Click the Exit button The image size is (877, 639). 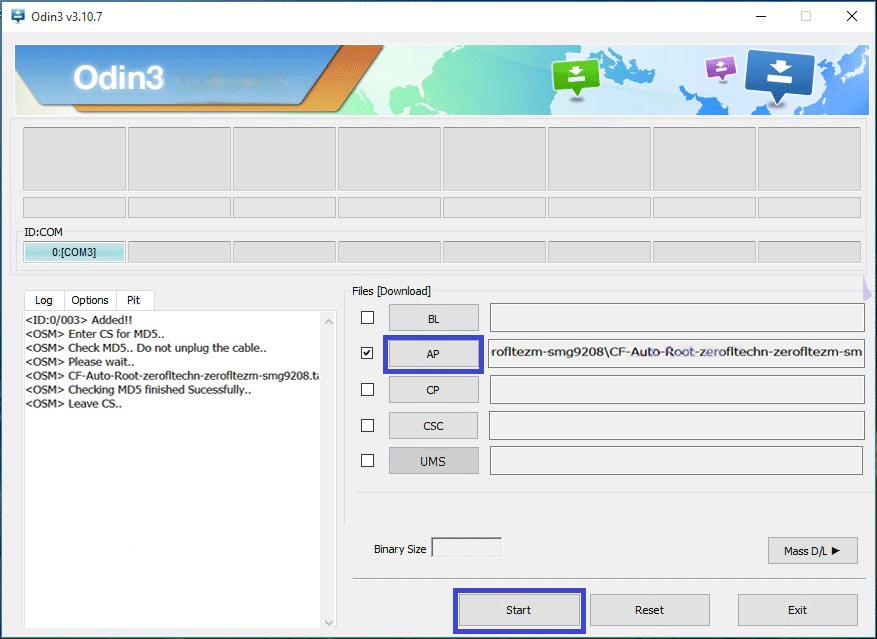click(x=798, y=610)
